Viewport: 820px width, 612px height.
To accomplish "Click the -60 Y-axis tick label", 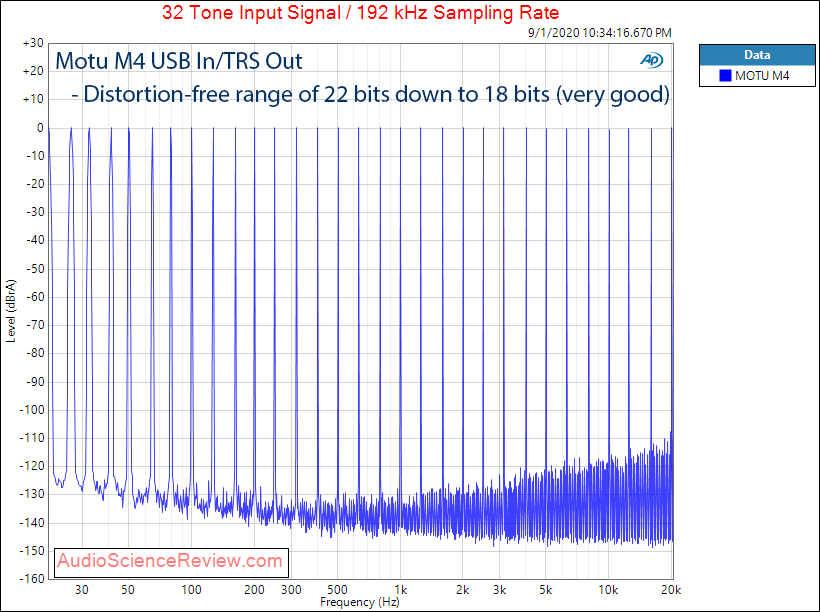I will pos(35,297).
